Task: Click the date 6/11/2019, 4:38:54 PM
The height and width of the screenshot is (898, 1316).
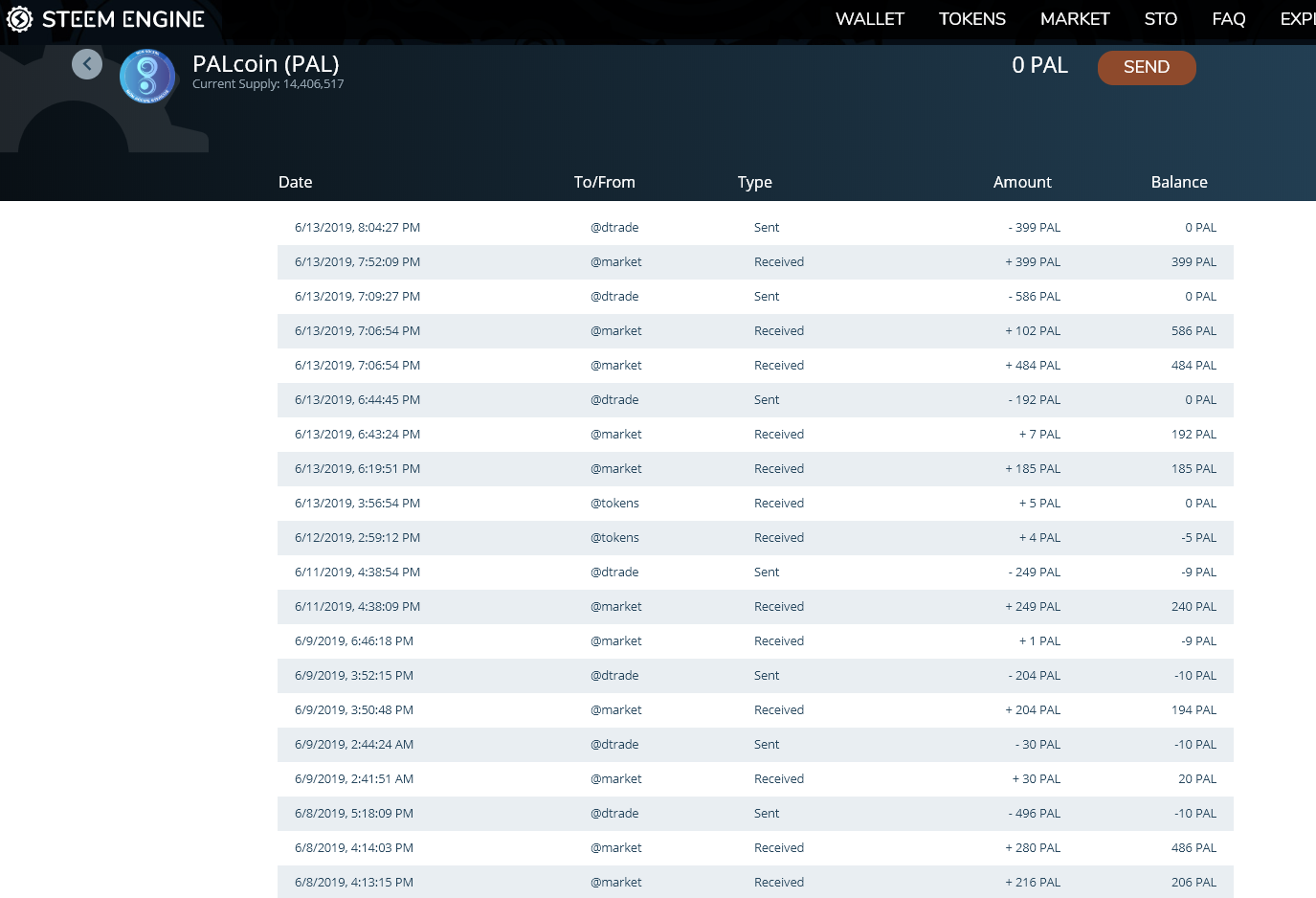Action: [x=358, y=572]
